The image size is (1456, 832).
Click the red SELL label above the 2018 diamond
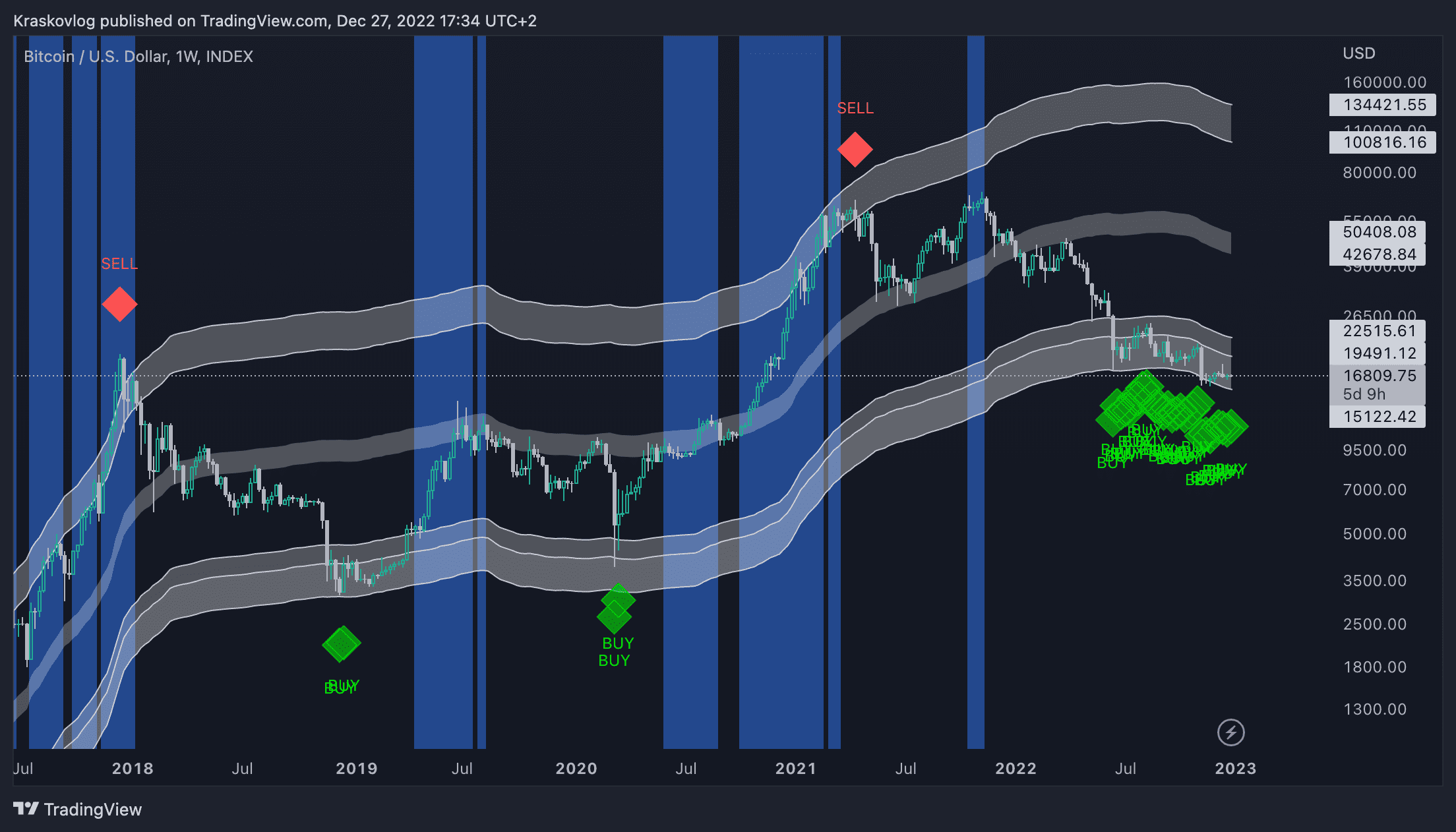[119, 264]
